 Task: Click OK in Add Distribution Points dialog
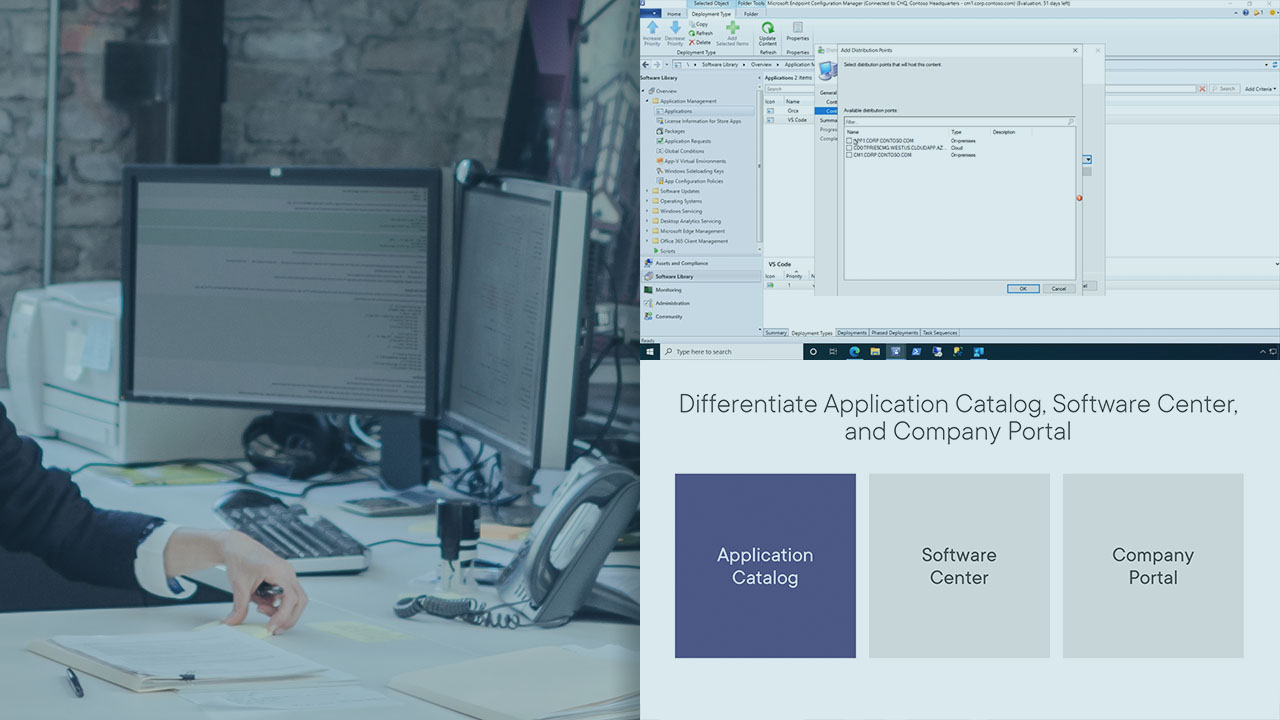coord(1022,288)
